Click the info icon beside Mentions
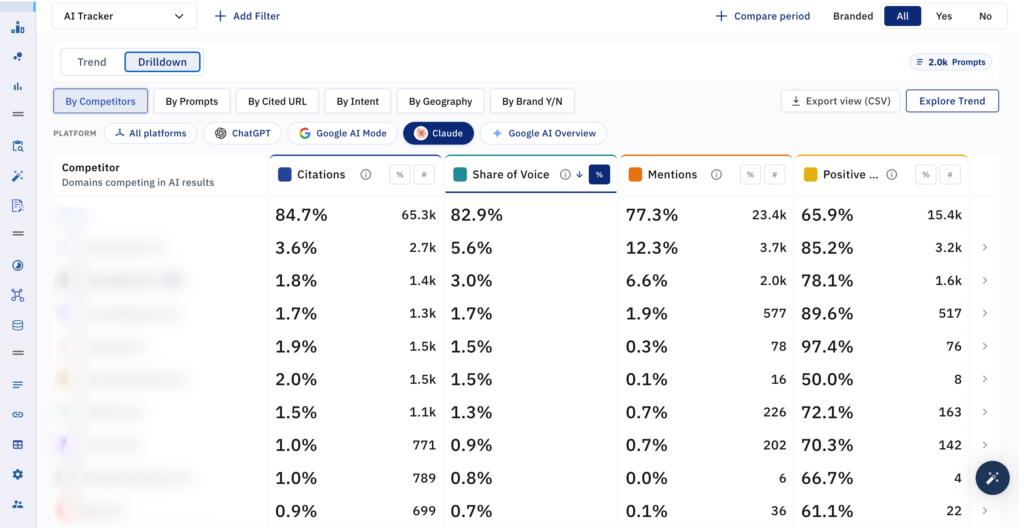The height and width of the screenshot is (528, 1024). pos(716,174)
